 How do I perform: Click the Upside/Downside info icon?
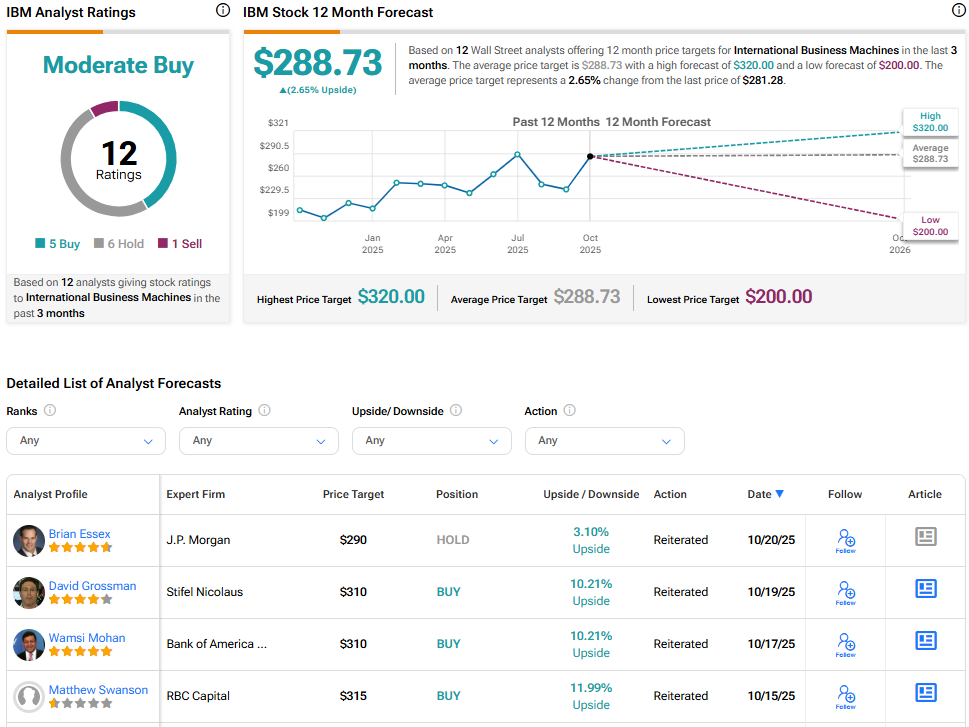456,410
